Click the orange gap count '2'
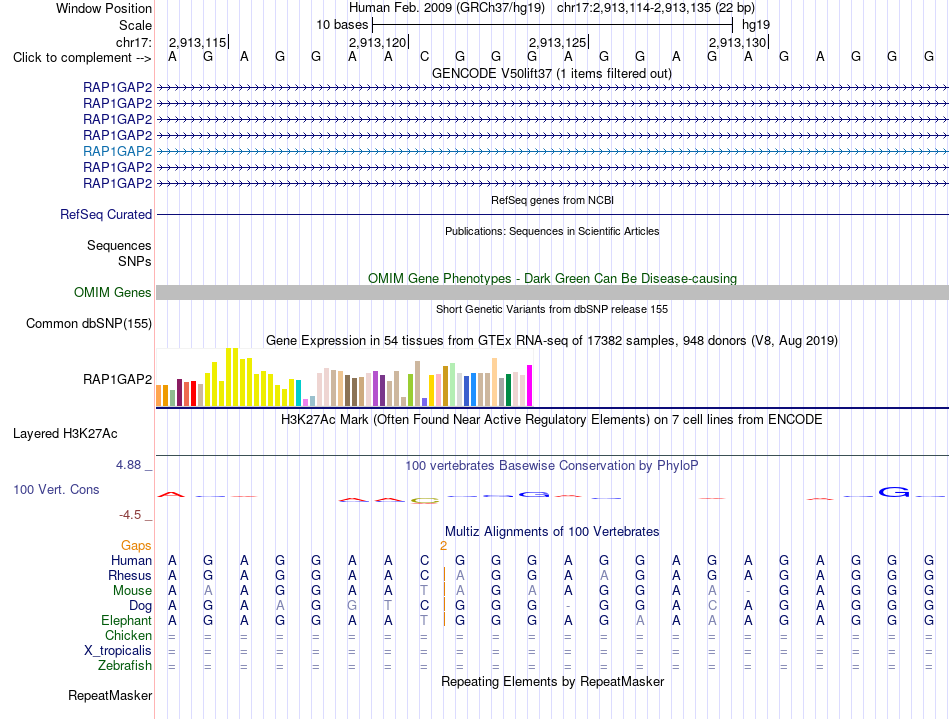This screenshot has height=719, width=950. coord(443,546)
